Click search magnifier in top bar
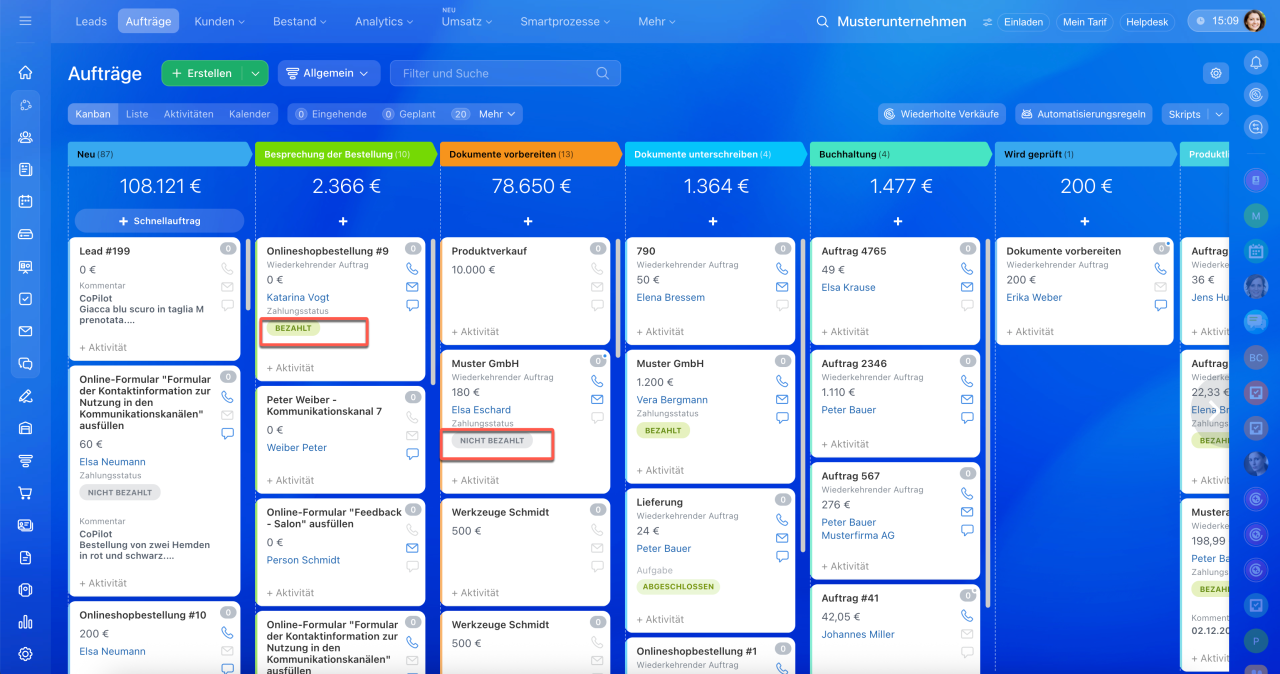 click(822, 21)
